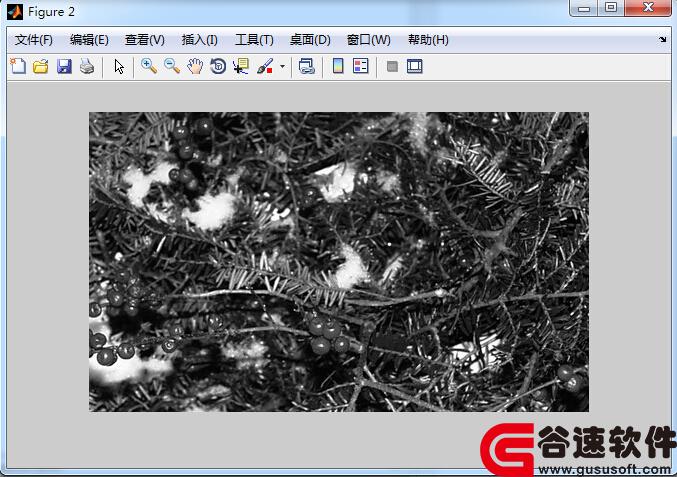Activate the Zoom In magnifier tool
The width and height of the screenshot is (677, 477).
pyautogui.click(x=149, y=66)
